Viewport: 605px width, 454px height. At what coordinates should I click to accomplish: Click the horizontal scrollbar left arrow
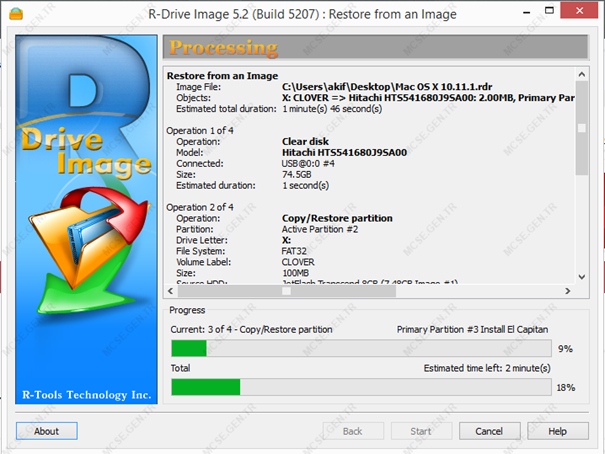point(171,291)
